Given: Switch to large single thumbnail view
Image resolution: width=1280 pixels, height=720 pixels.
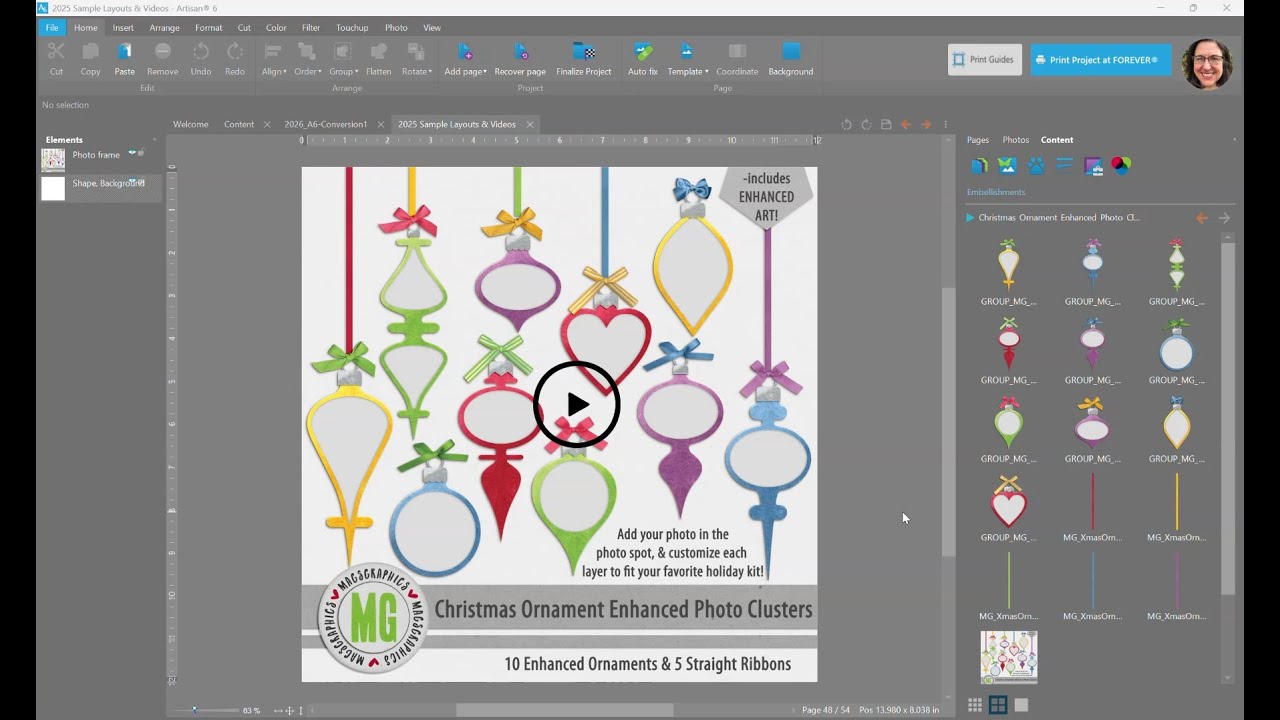Looking at the screenshot, I should pos(1021,705).
